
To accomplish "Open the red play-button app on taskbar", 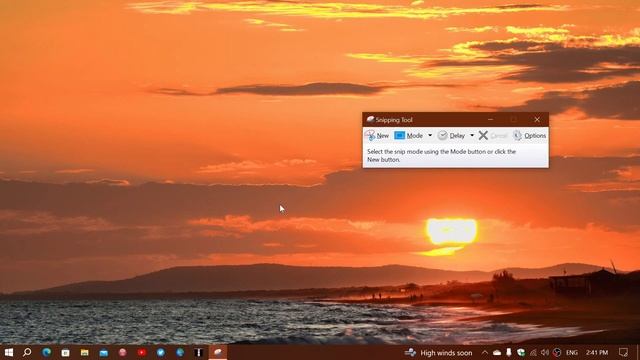I will click(142, 352).
